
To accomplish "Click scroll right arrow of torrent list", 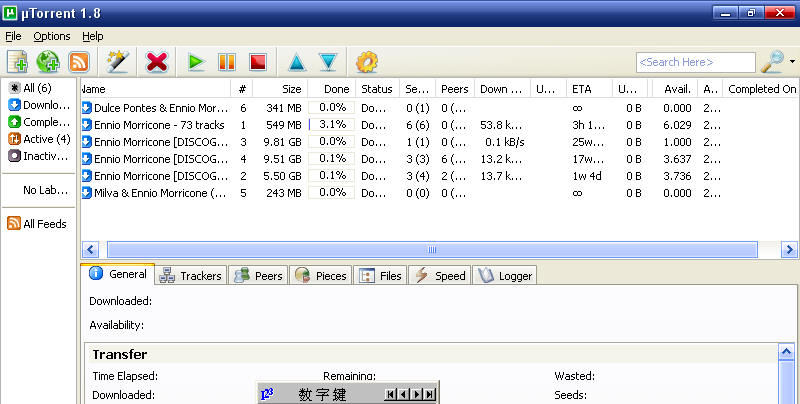I will pos(789,249).
